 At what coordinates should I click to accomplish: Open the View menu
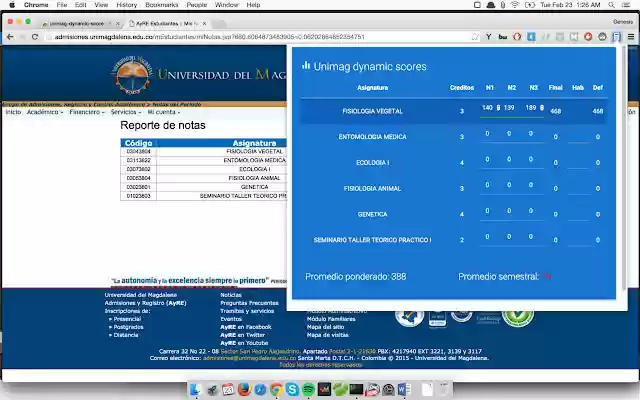[x=101, y=5]
